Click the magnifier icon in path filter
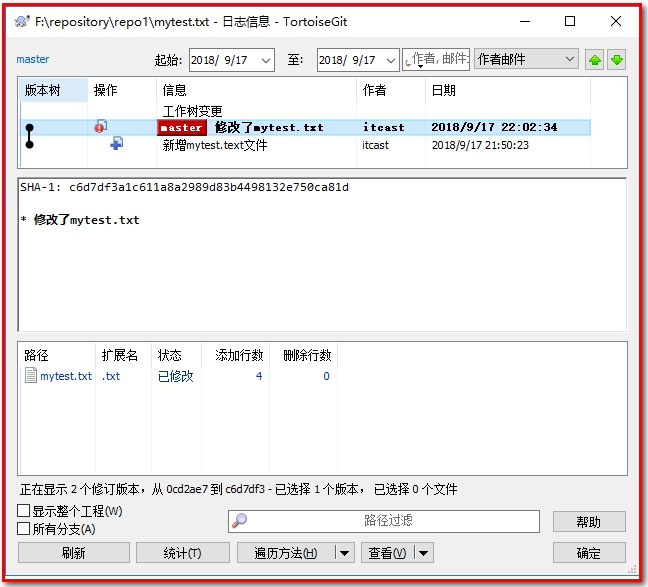This screenshot has width=648, height=587. tap(239, 520)
